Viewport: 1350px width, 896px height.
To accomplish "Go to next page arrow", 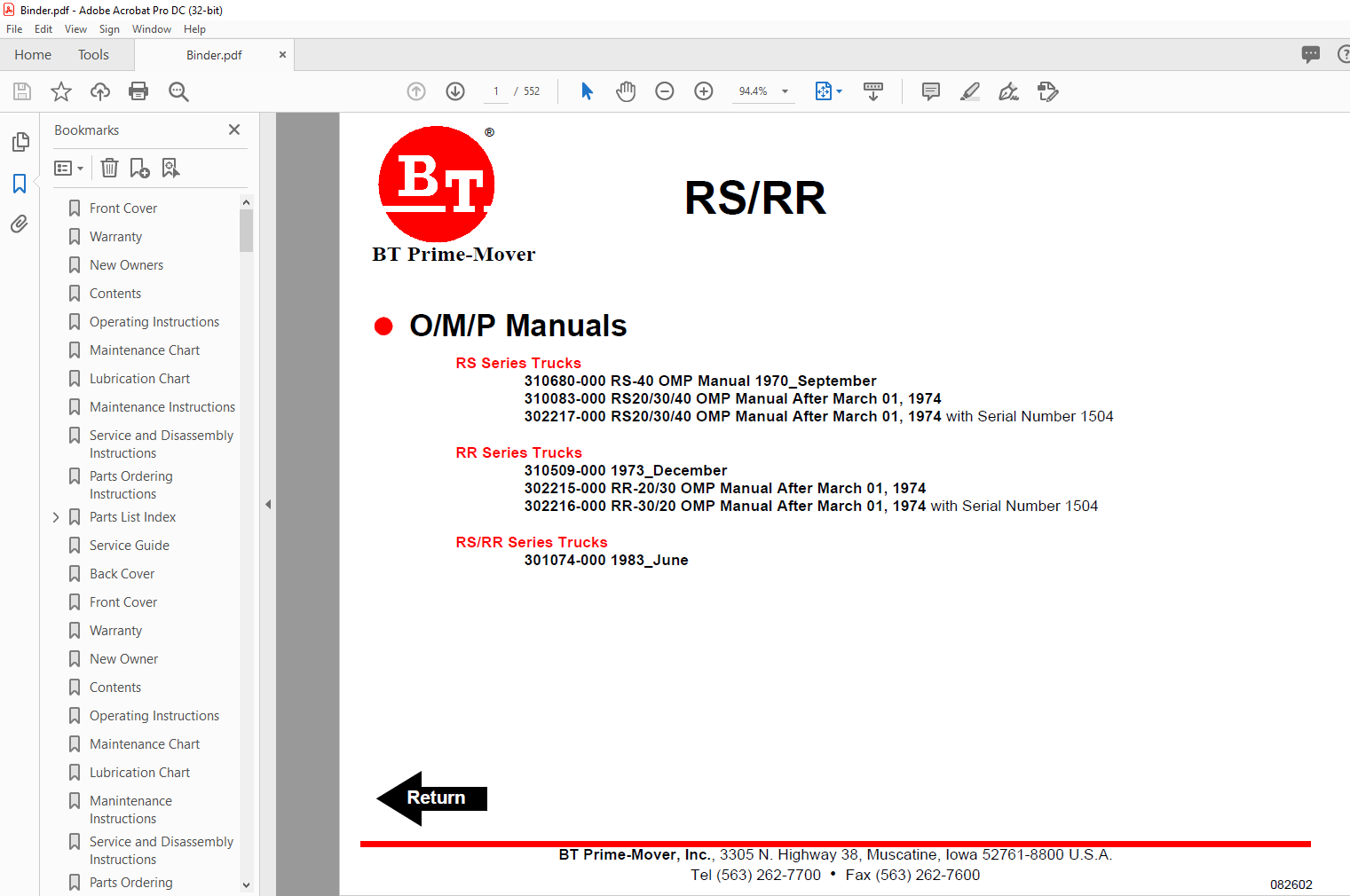I will coord(455,91).
